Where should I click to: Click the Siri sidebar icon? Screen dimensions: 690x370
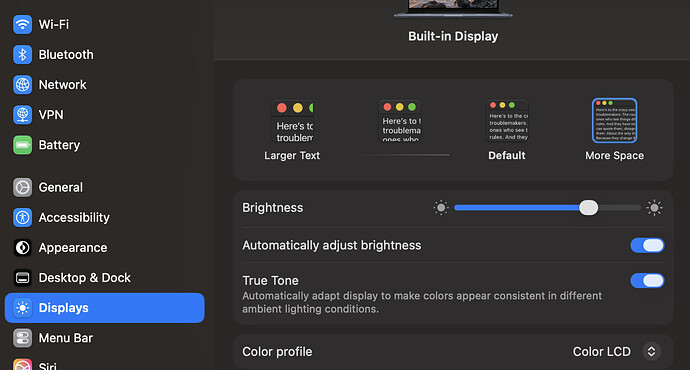[22, 364]
